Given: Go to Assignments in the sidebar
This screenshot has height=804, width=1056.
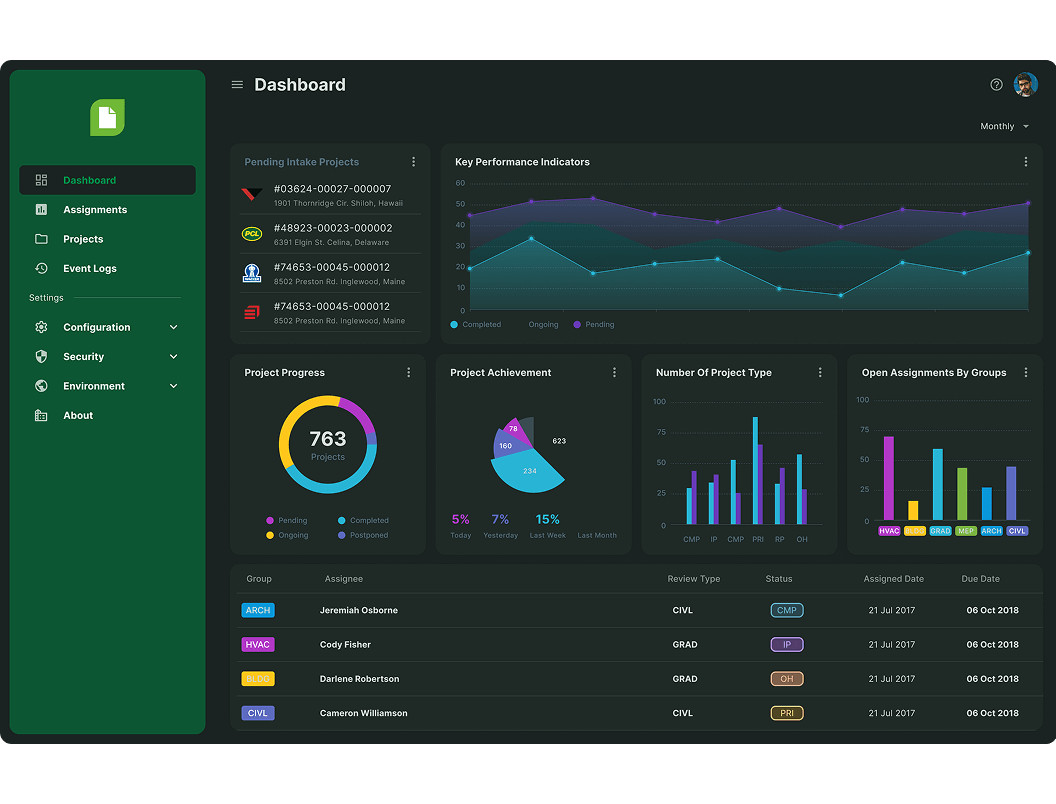Looking at the screenshot, I should tap(95, 210).
